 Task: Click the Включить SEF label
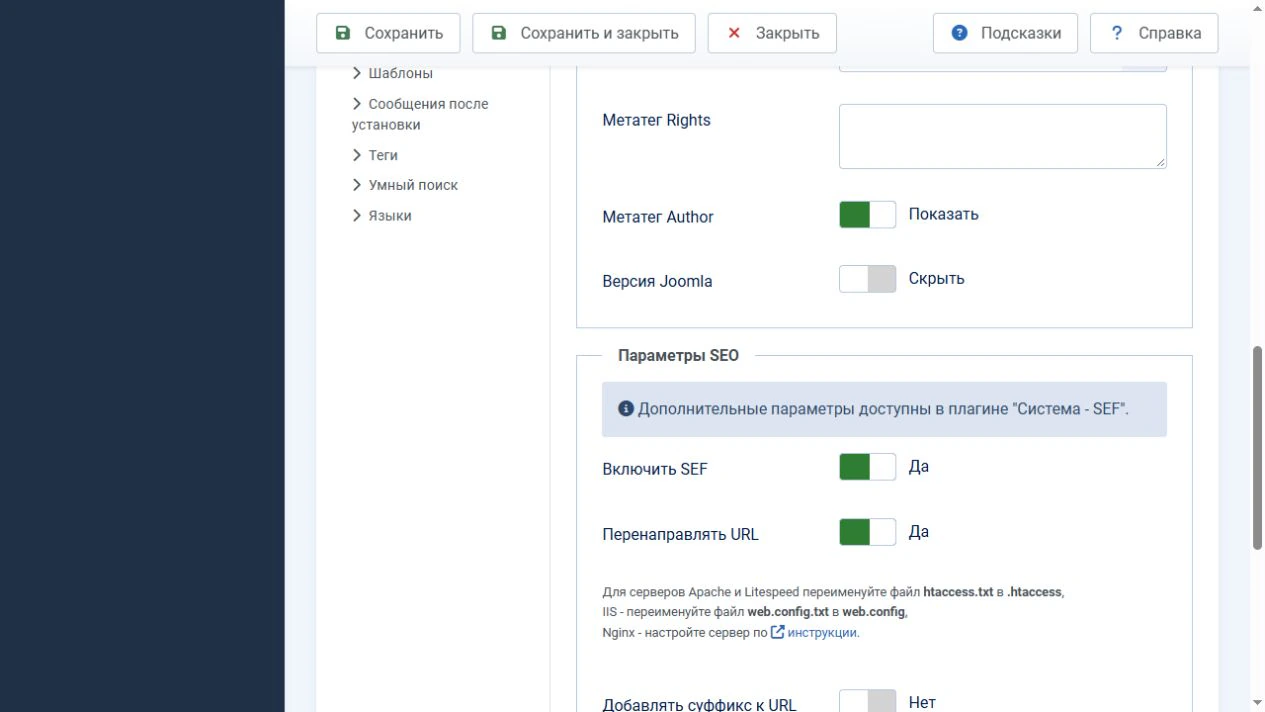(x=654, y=469)
